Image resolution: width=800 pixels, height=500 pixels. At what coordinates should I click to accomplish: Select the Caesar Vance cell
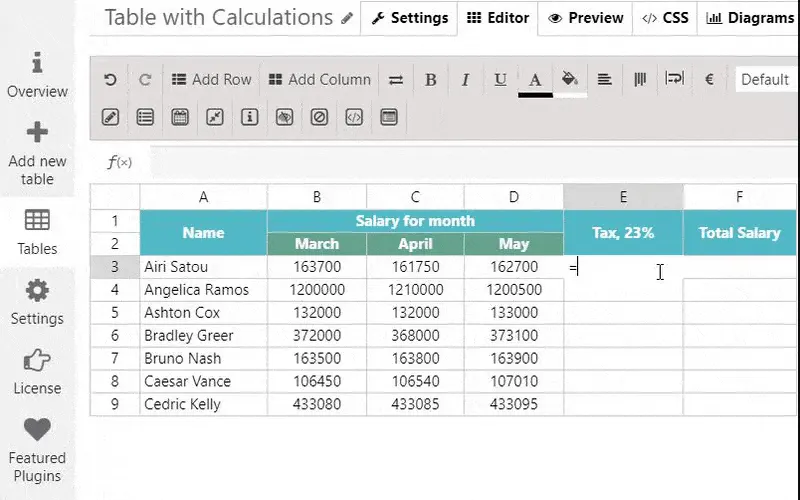click(204, 381)
